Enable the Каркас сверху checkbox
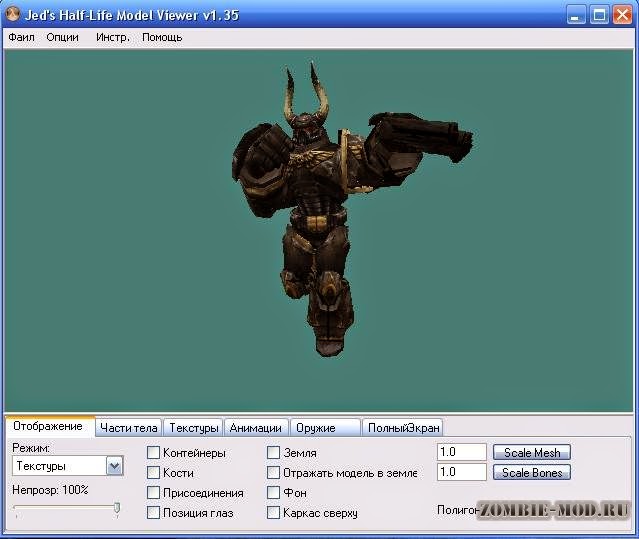This screenshot has width=639, height=539. click(273, 513)
